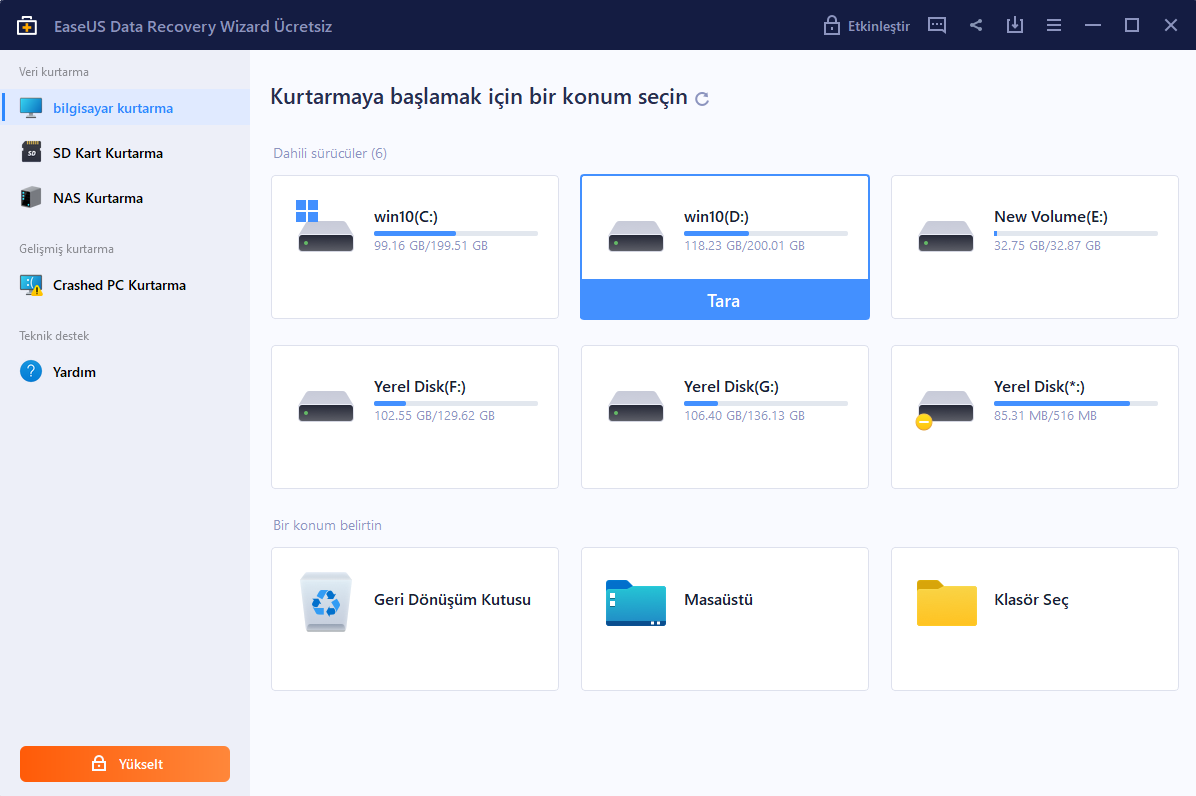Click the orange Yükselt upgrade button
Image resolution: width=1196 pixels, height=796 pixels.
tap(125, 764)
